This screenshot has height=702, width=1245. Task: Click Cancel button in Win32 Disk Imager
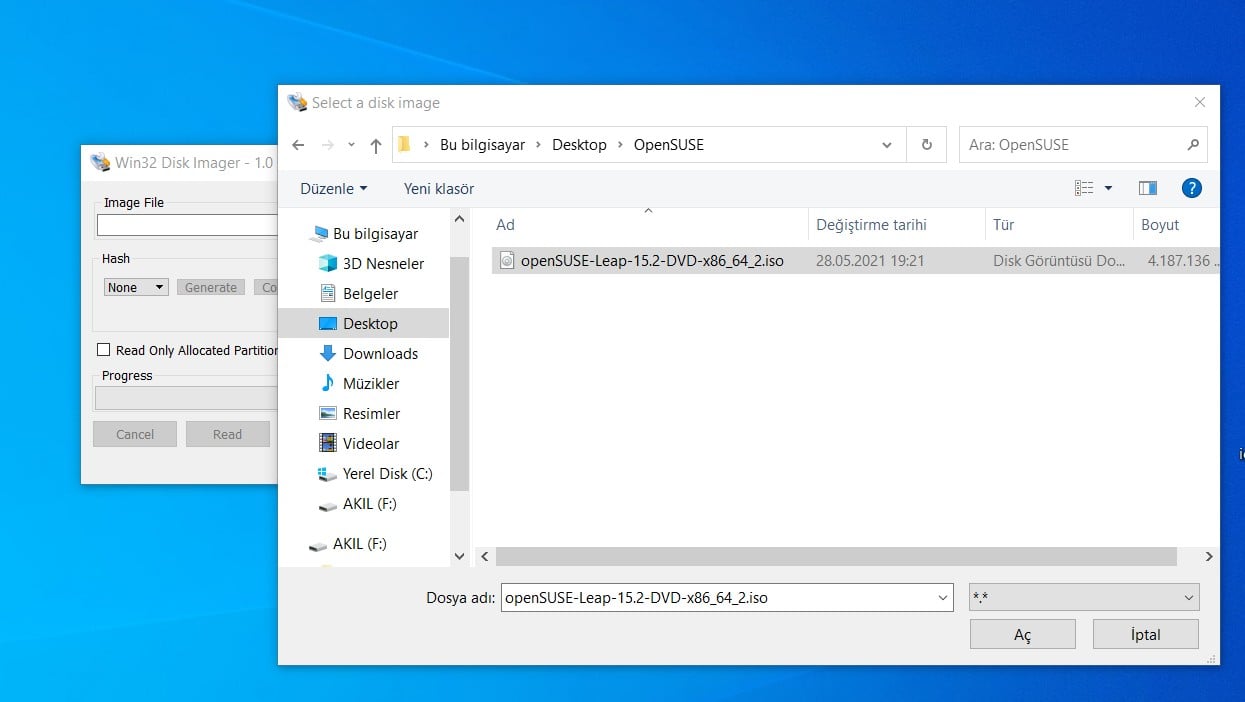click(x=135, y=434)
